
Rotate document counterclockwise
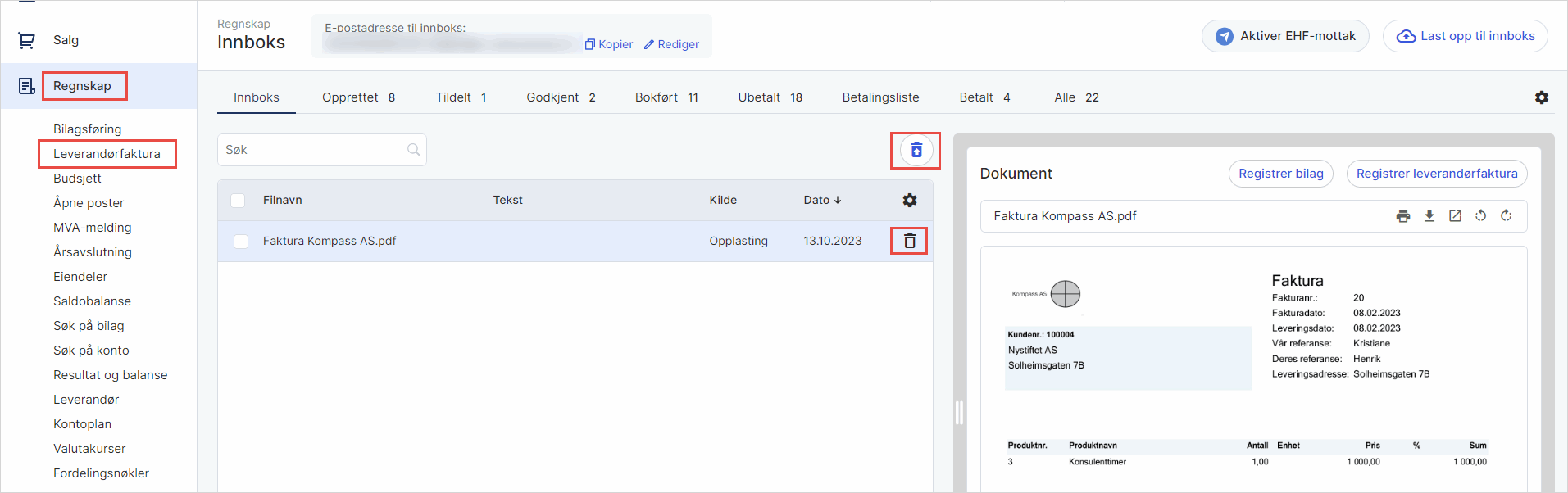1480,216
